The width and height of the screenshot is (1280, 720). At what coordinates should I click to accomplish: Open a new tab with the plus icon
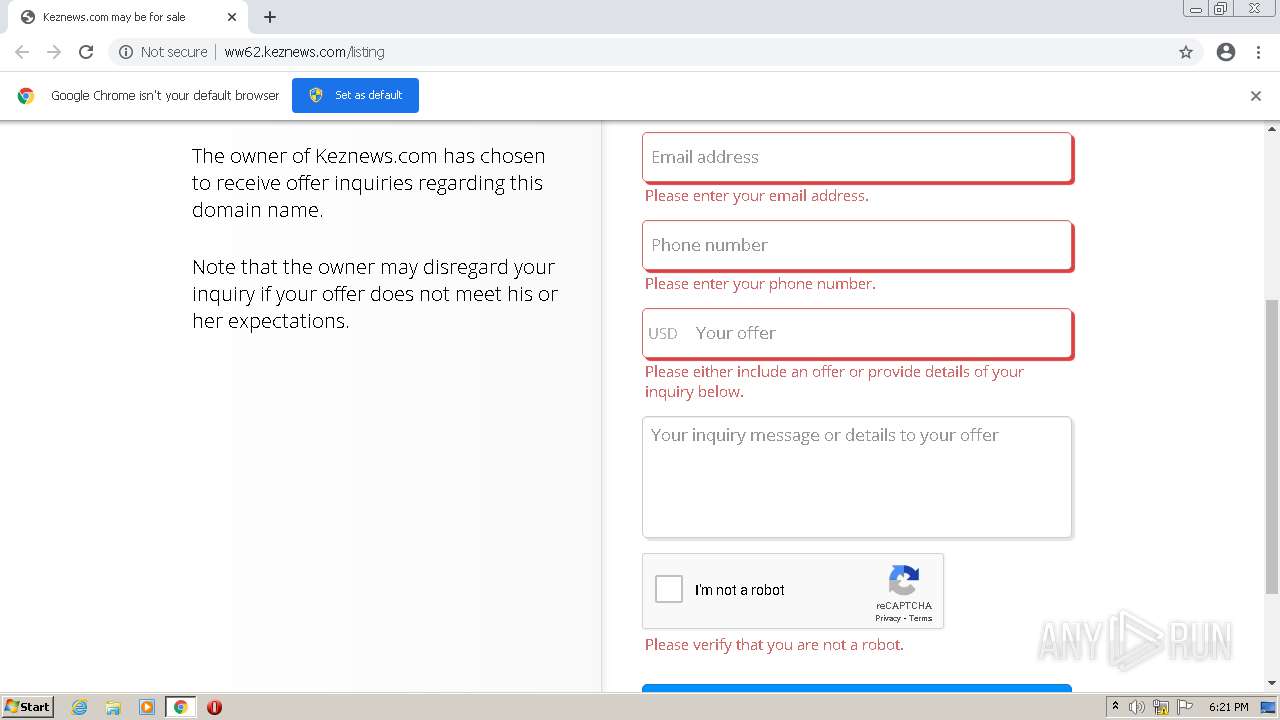[x=270, y=17]
